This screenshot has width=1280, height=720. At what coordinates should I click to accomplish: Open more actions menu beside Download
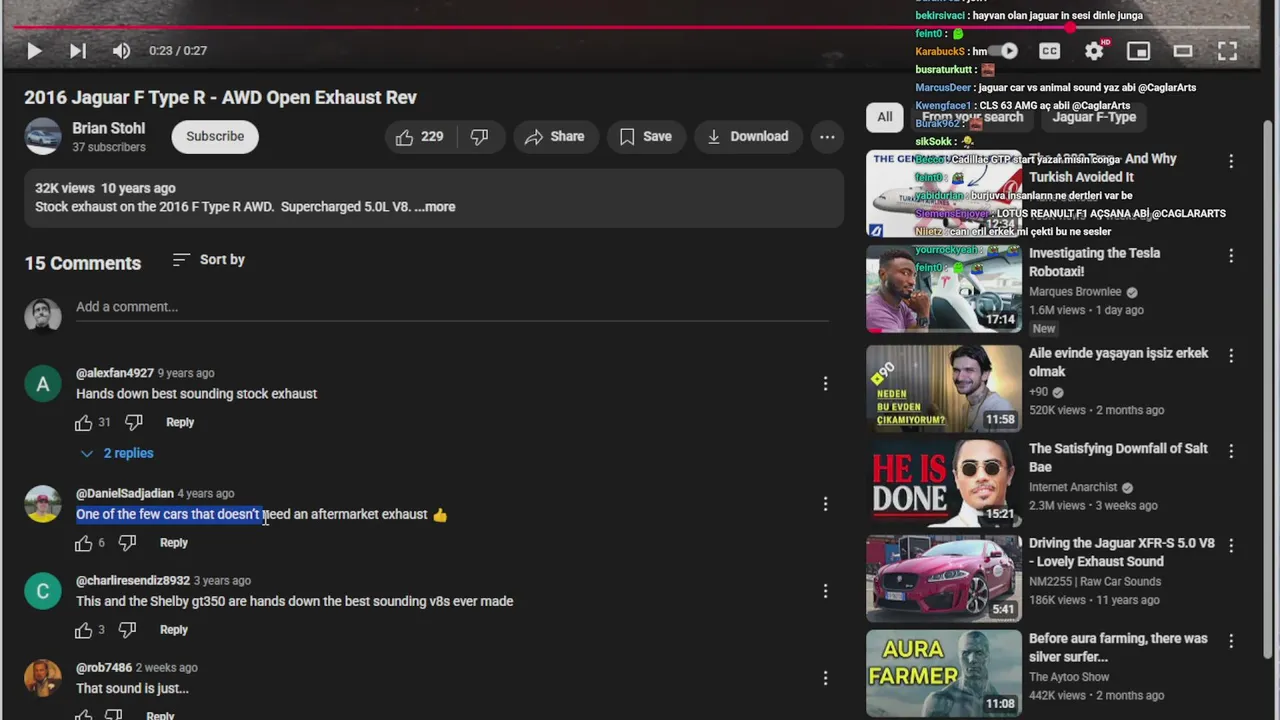[827, 137]
